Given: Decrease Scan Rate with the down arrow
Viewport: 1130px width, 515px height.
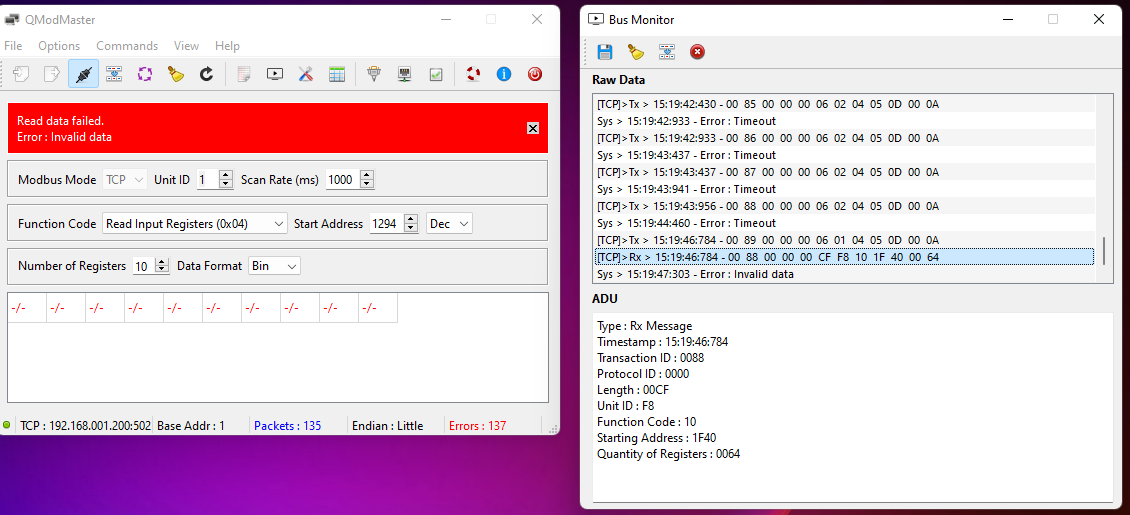Looking at the screenshot, I should [367, 184].
